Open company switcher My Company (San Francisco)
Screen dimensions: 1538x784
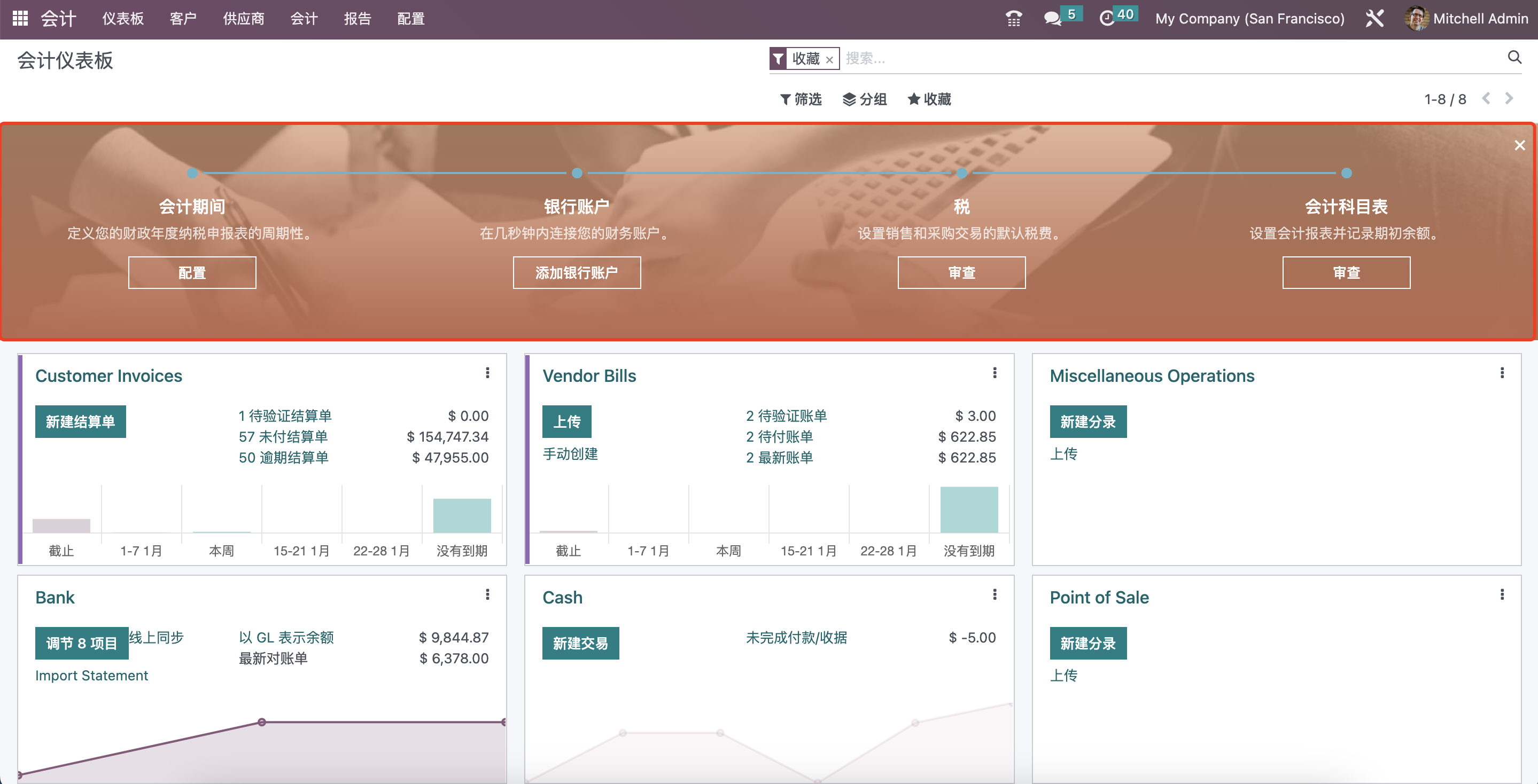point(1249,19)
